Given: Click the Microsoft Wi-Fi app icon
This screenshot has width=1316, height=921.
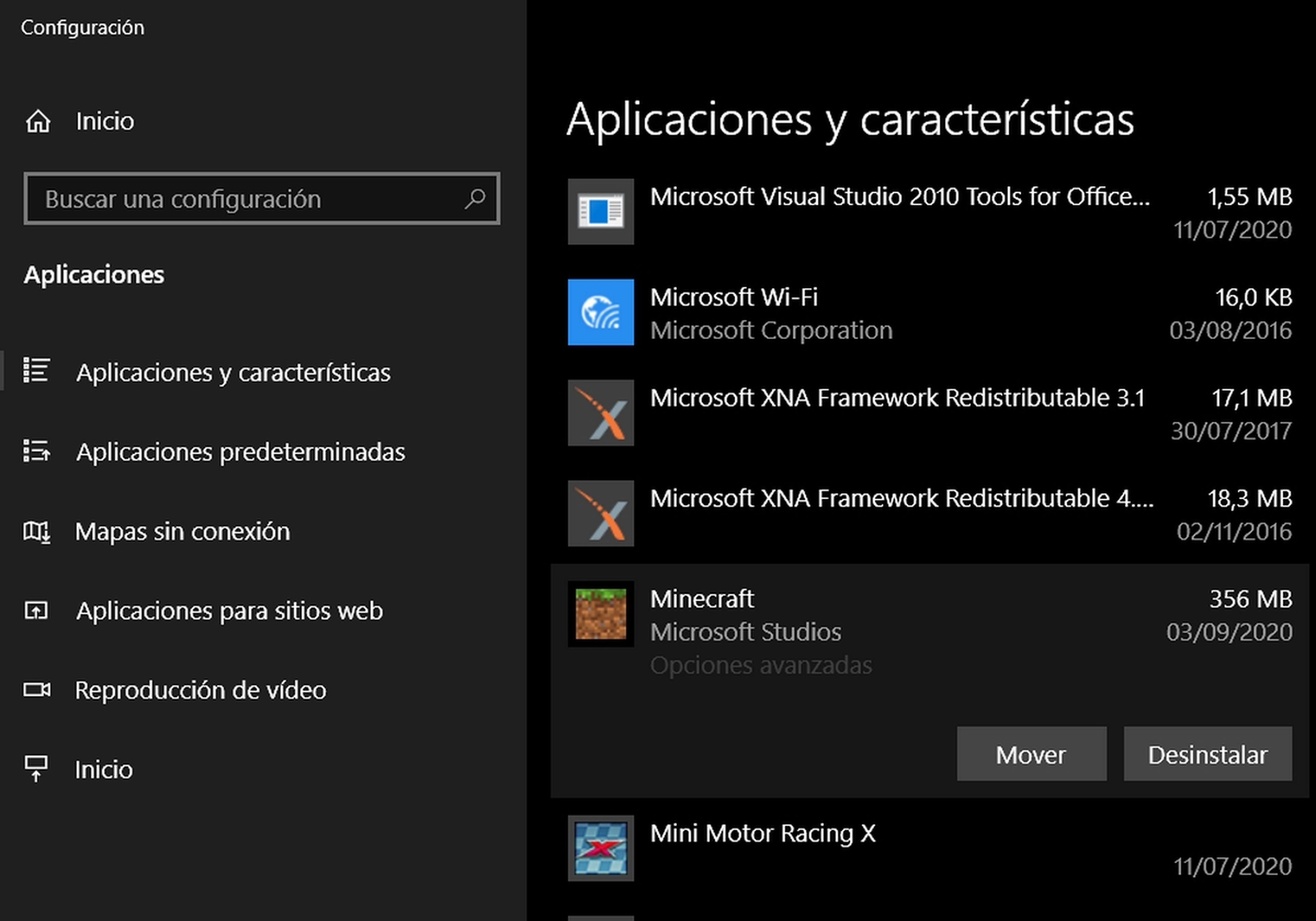Looking at the screenshot, I should (601, 312).
